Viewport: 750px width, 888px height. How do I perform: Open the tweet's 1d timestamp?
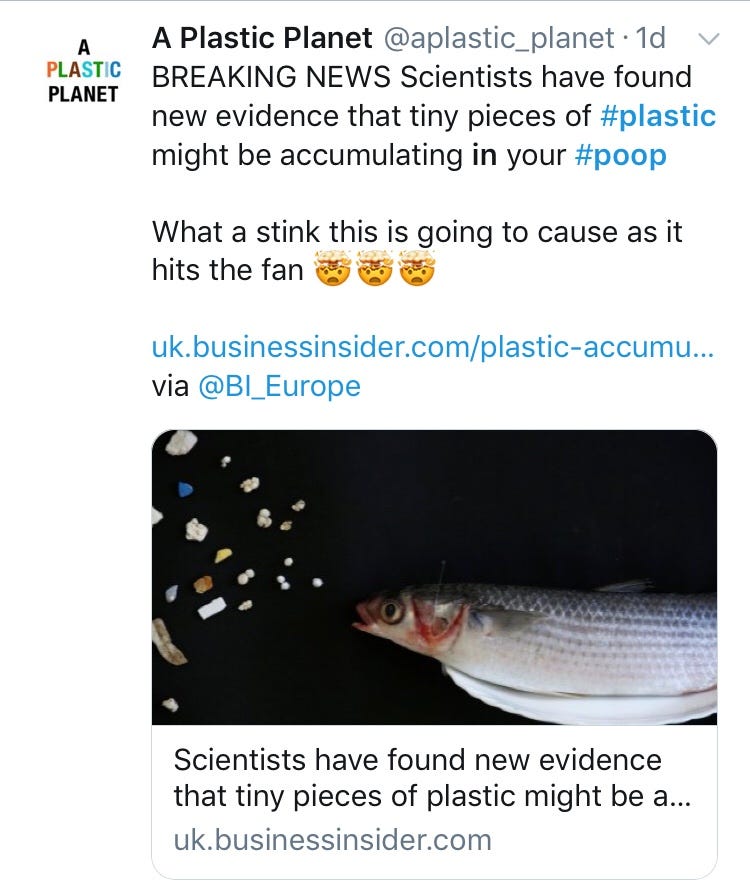(651, 38)
